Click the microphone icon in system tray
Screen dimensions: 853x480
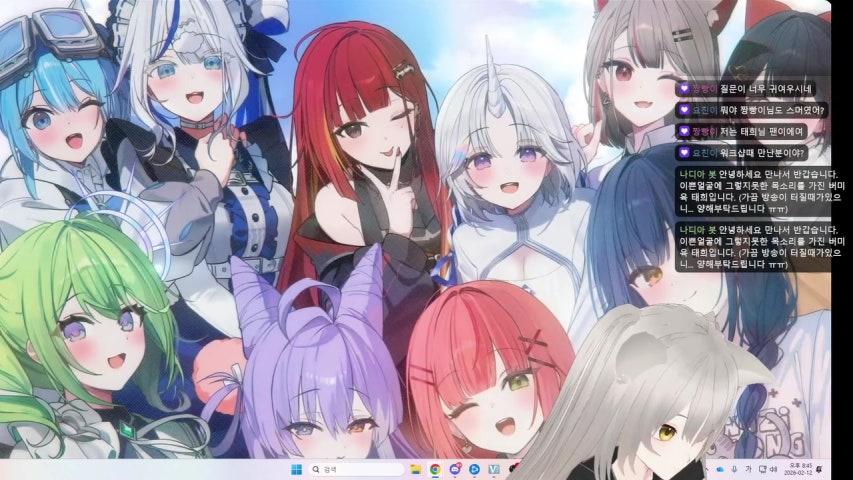[x=733, y=468]
